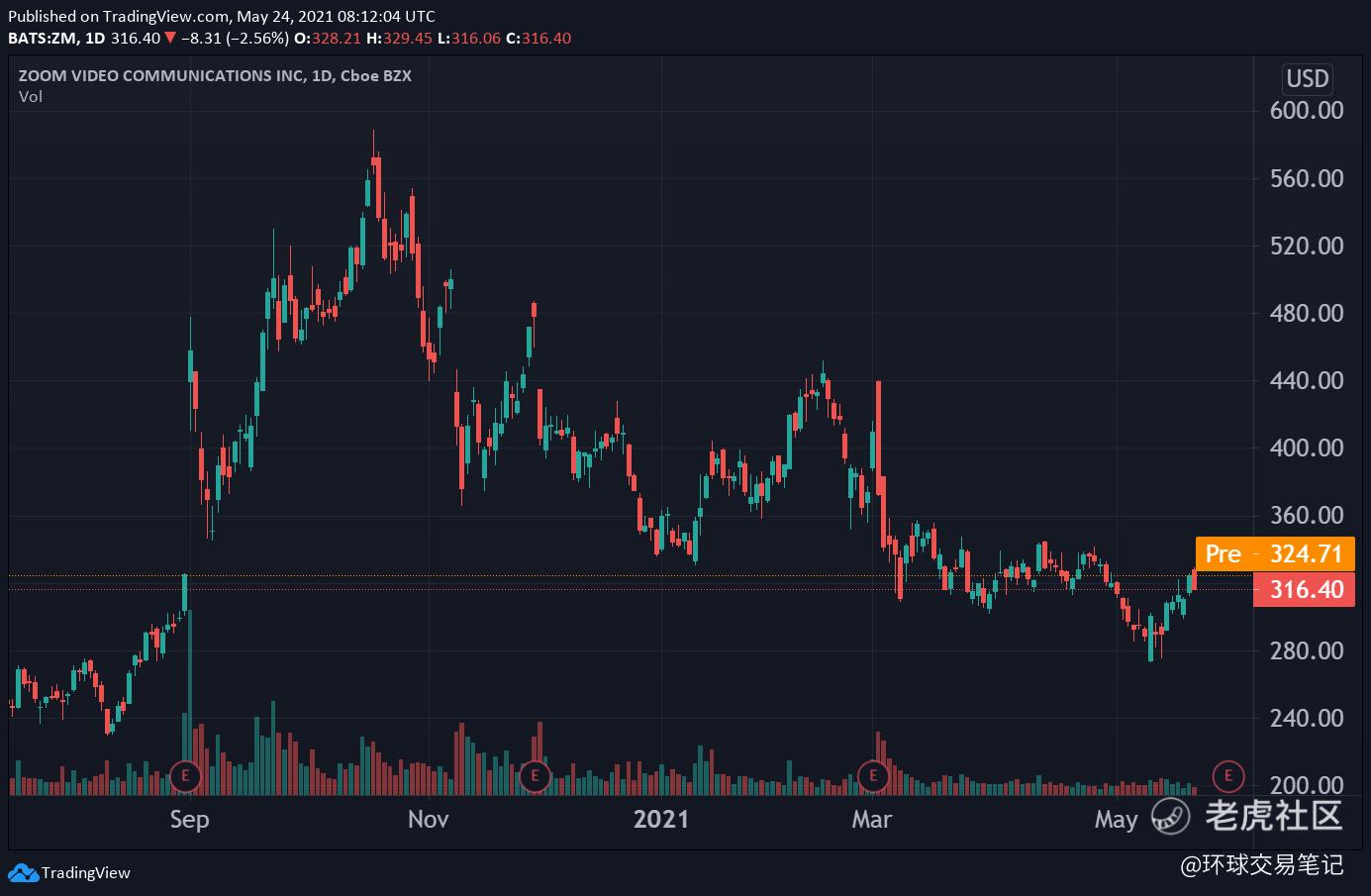Click the low value L:316.06

coord(469,39)
